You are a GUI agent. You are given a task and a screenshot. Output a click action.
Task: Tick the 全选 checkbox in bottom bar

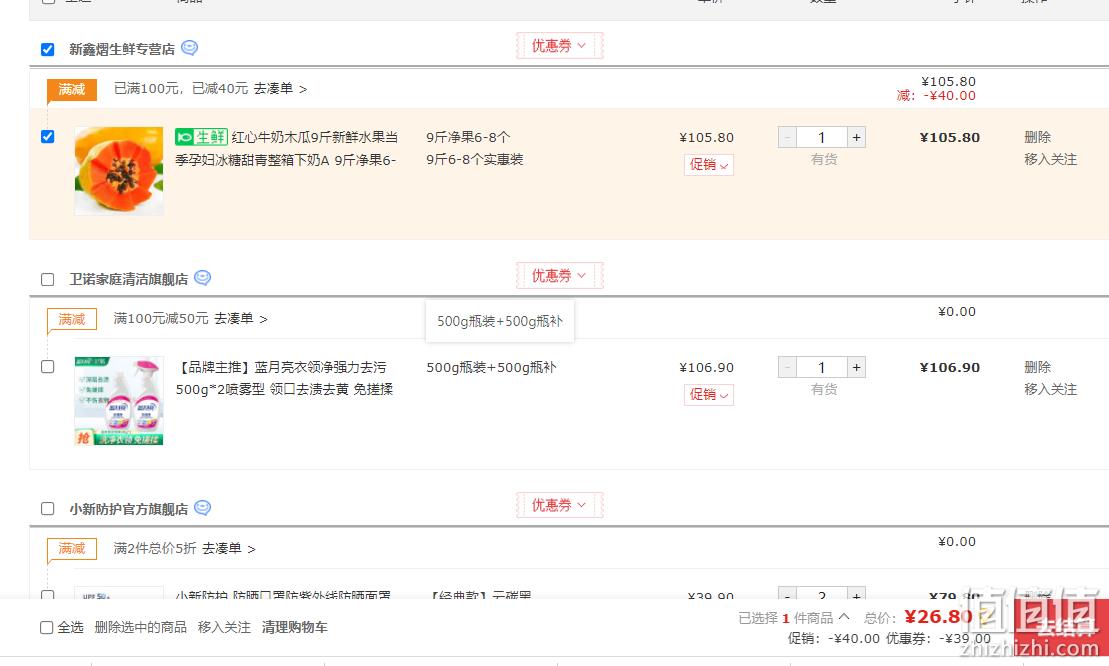coord(47,628)
